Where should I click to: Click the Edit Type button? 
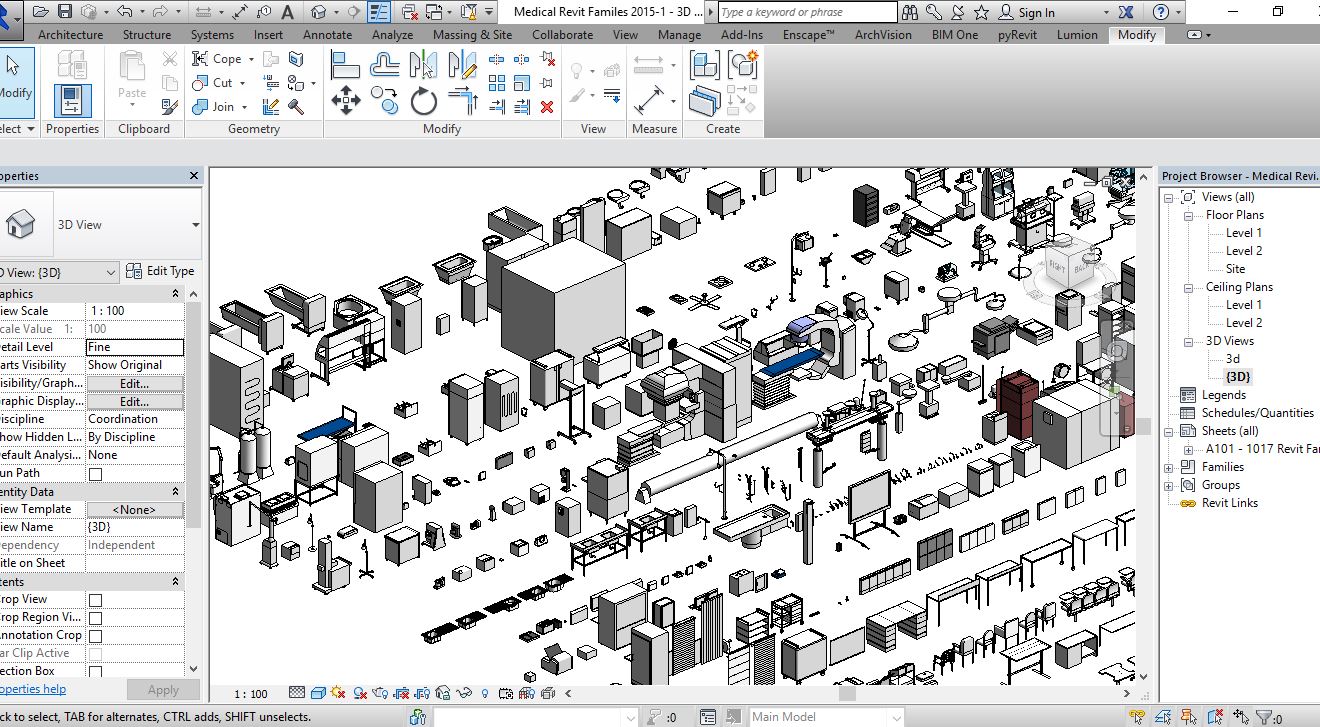pyautogui.click(x=160, y=271)
